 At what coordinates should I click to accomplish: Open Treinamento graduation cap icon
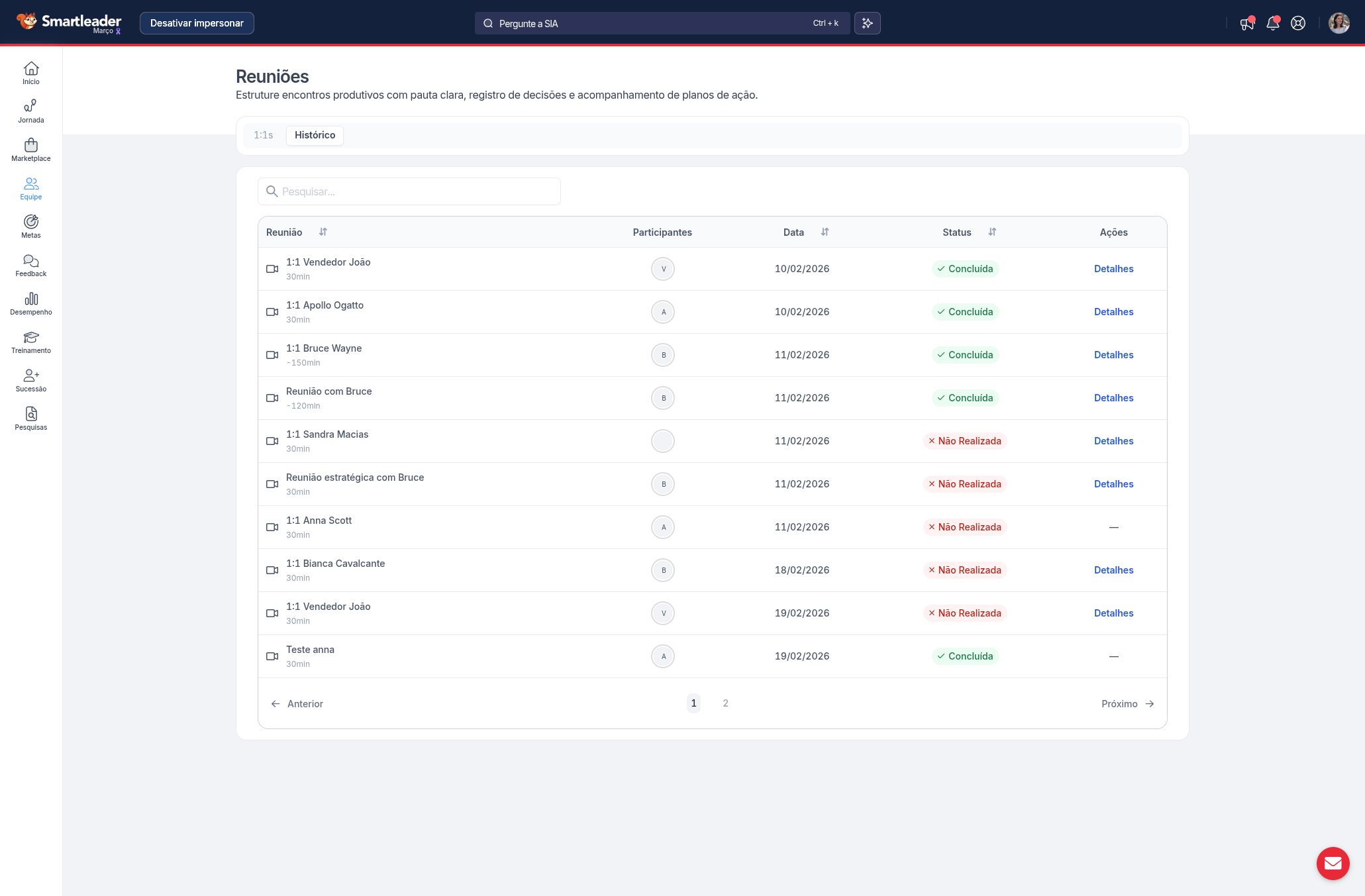click(x=31, y=342)
